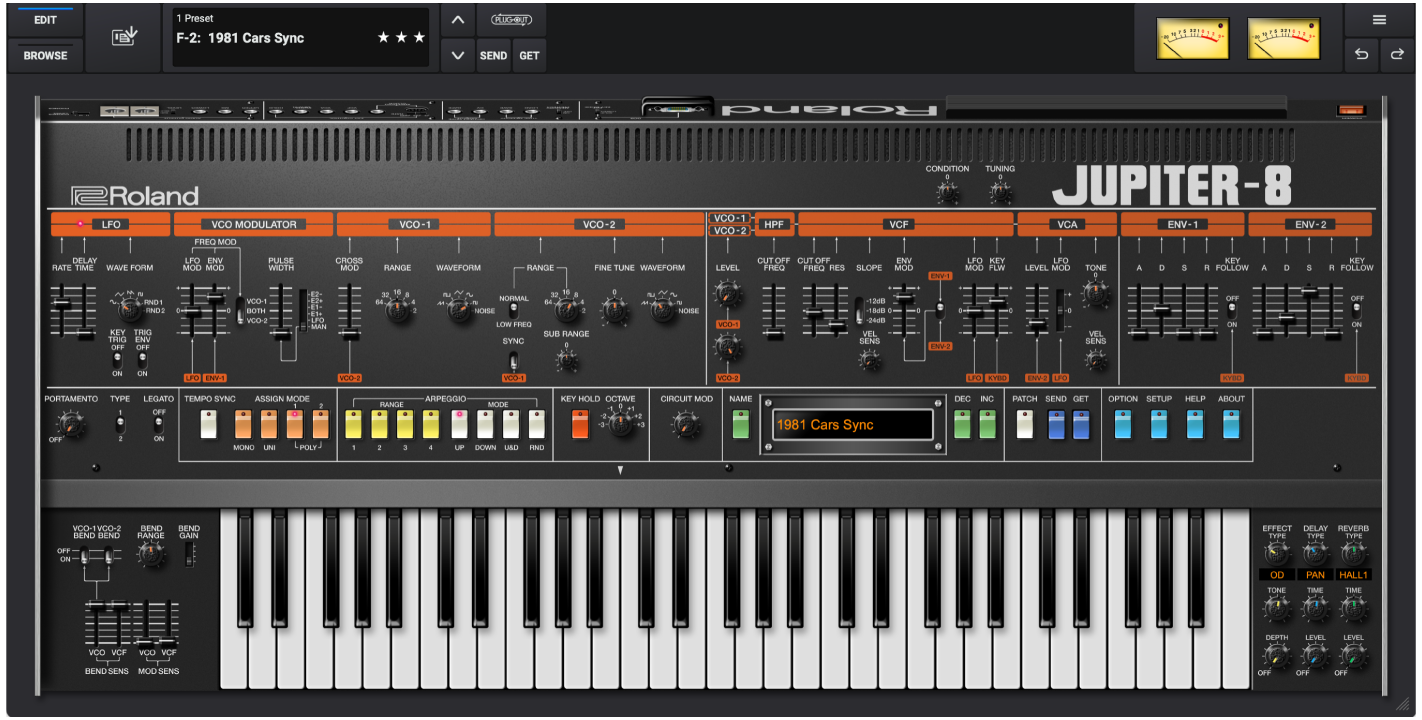Screen dimensions: 1422x720
Task: Switch to the EDIT tab
Action: pos(45,20)
